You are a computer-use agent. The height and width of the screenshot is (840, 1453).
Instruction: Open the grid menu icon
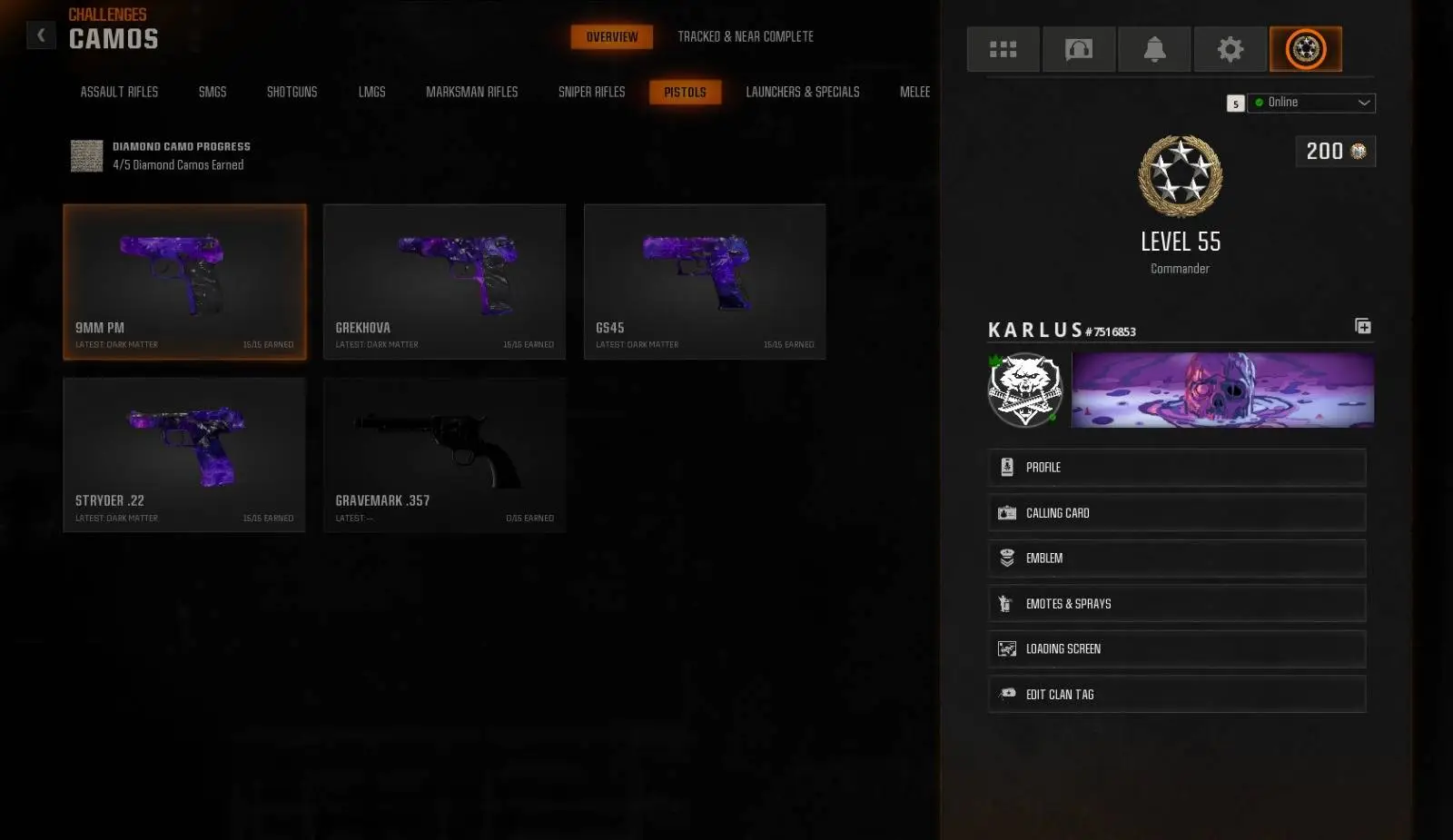pos(1003,49)
